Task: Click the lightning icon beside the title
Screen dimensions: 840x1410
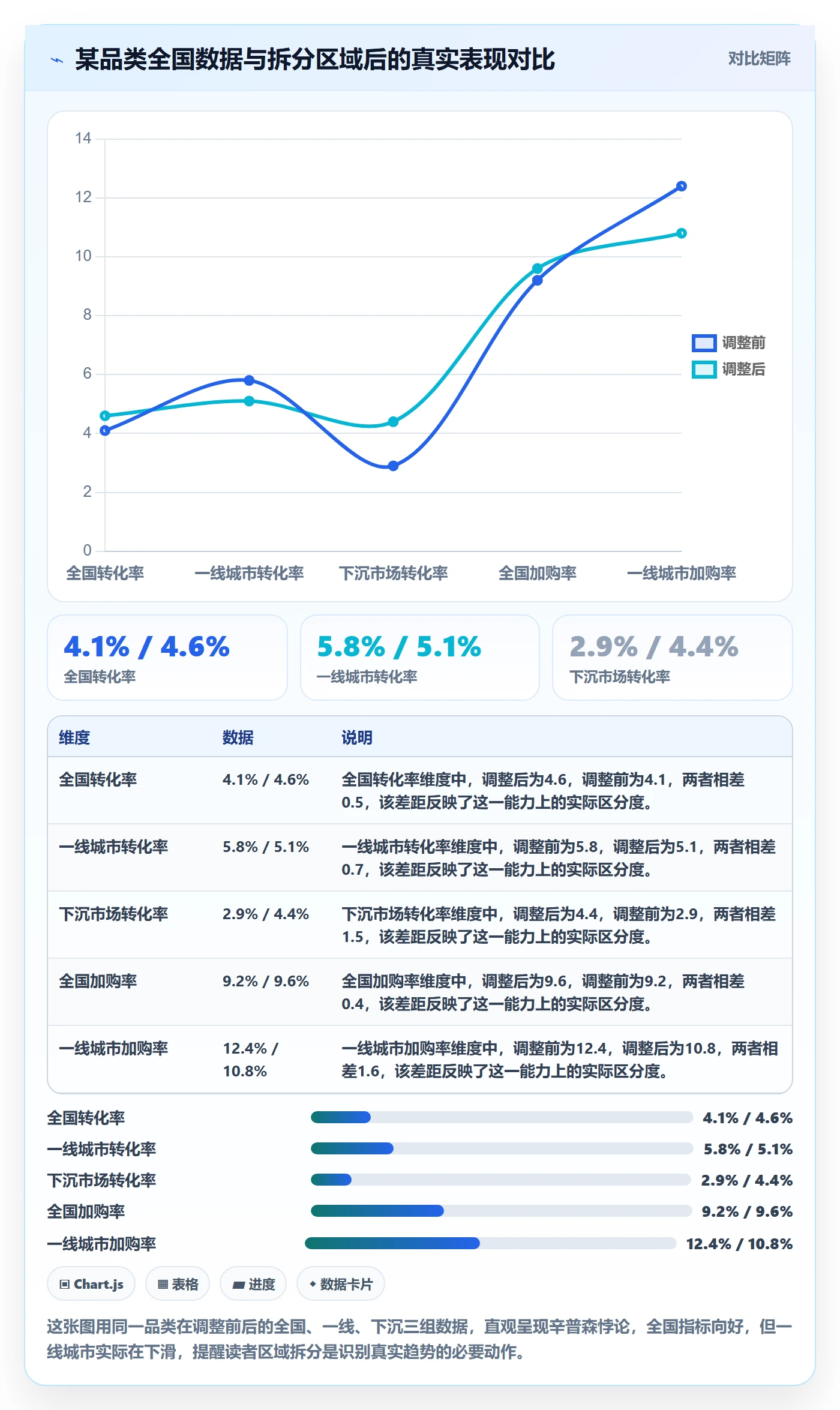Action: click(x=57, y=60)
